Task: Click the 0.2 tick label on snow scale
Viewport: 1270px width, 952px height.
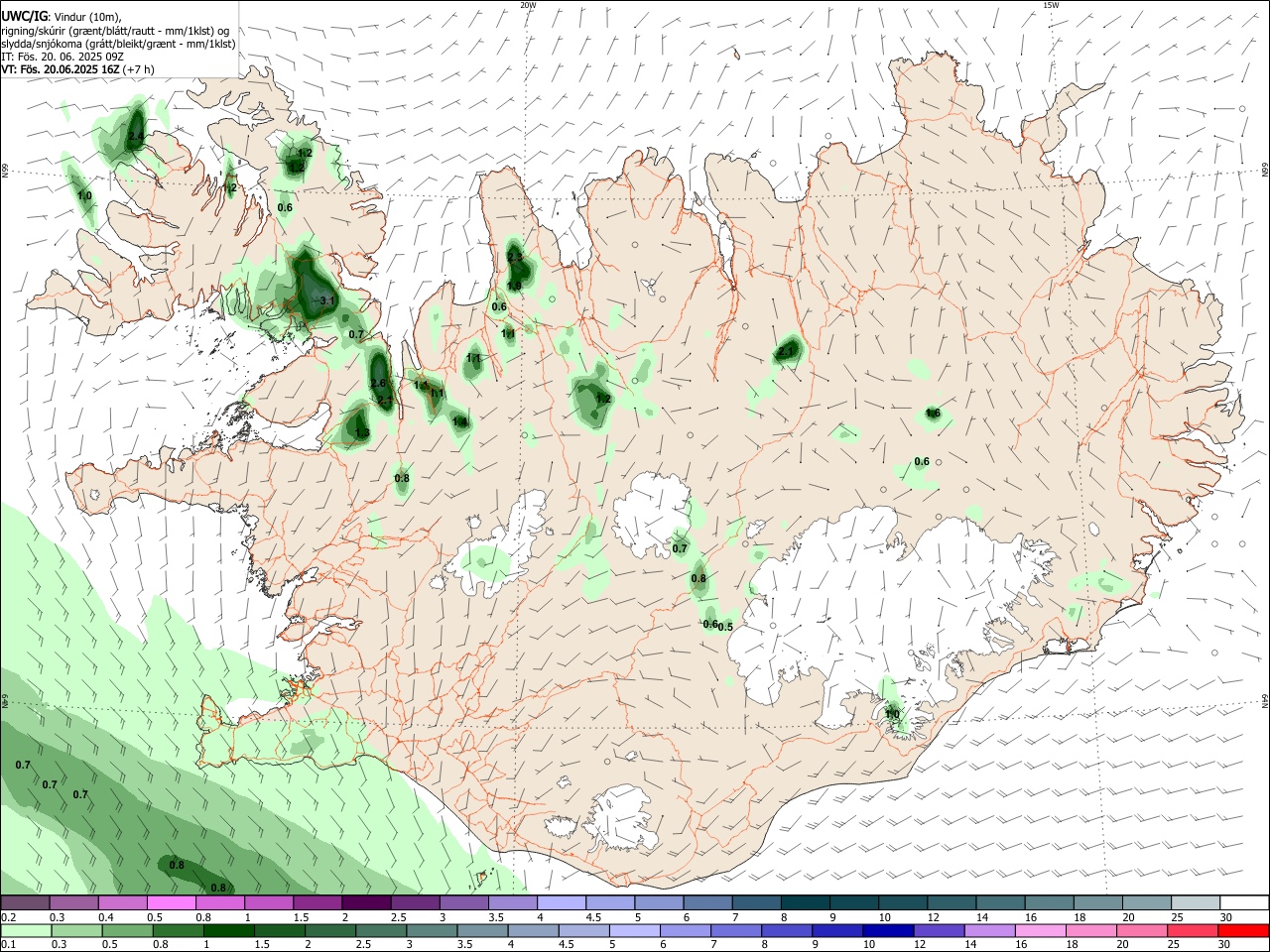Action: pyautogui.click(x=8, y=917)
